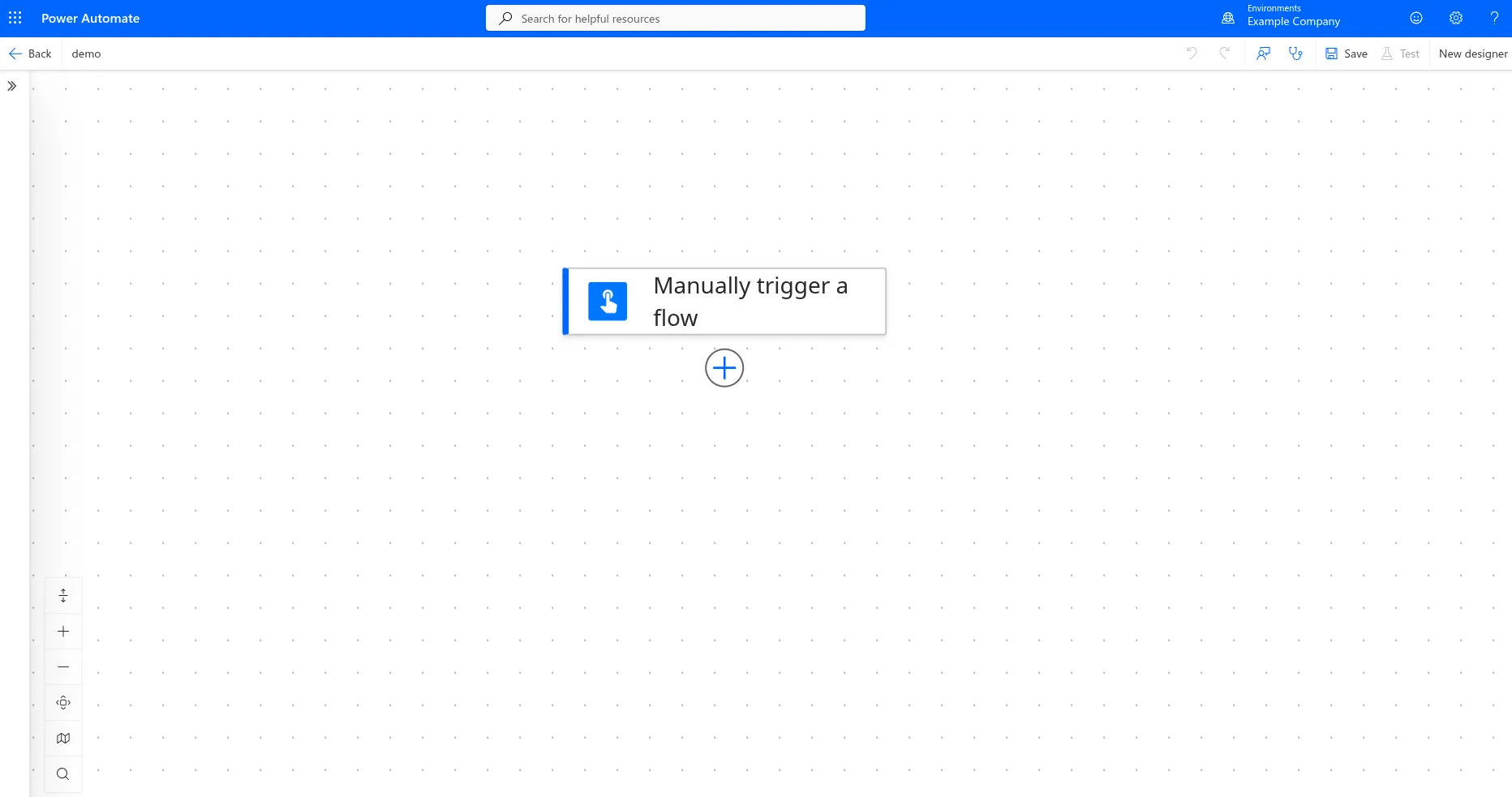Click the comments person icon in toolbar

coord(1263,53)
